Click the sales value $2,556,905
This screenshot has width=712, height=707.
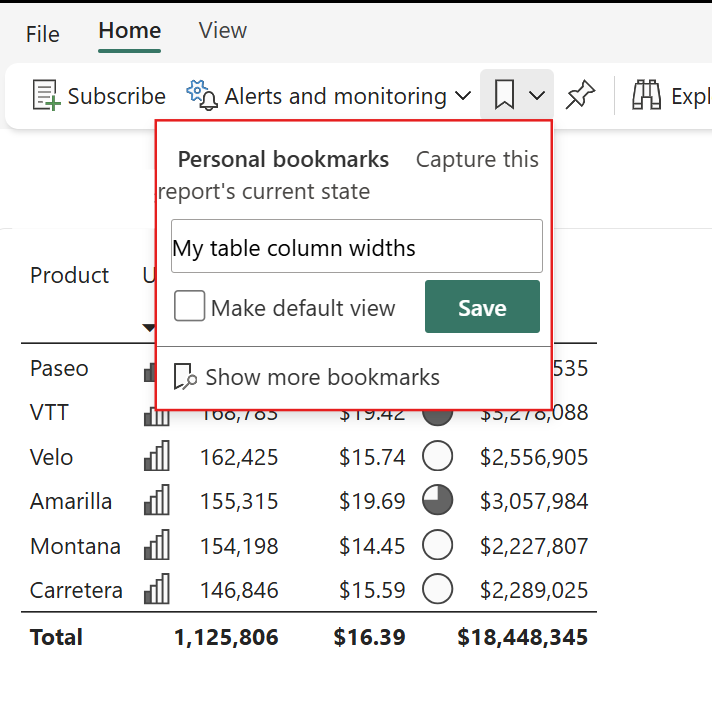pos(534,458)
